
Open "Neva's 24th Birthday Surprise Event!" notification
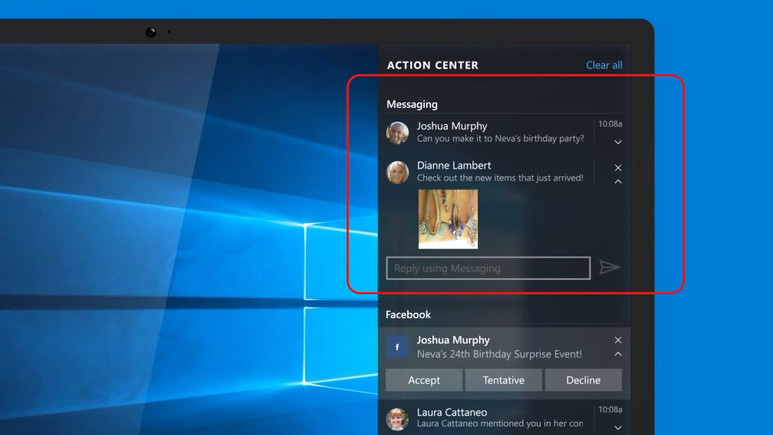[499, 354]
